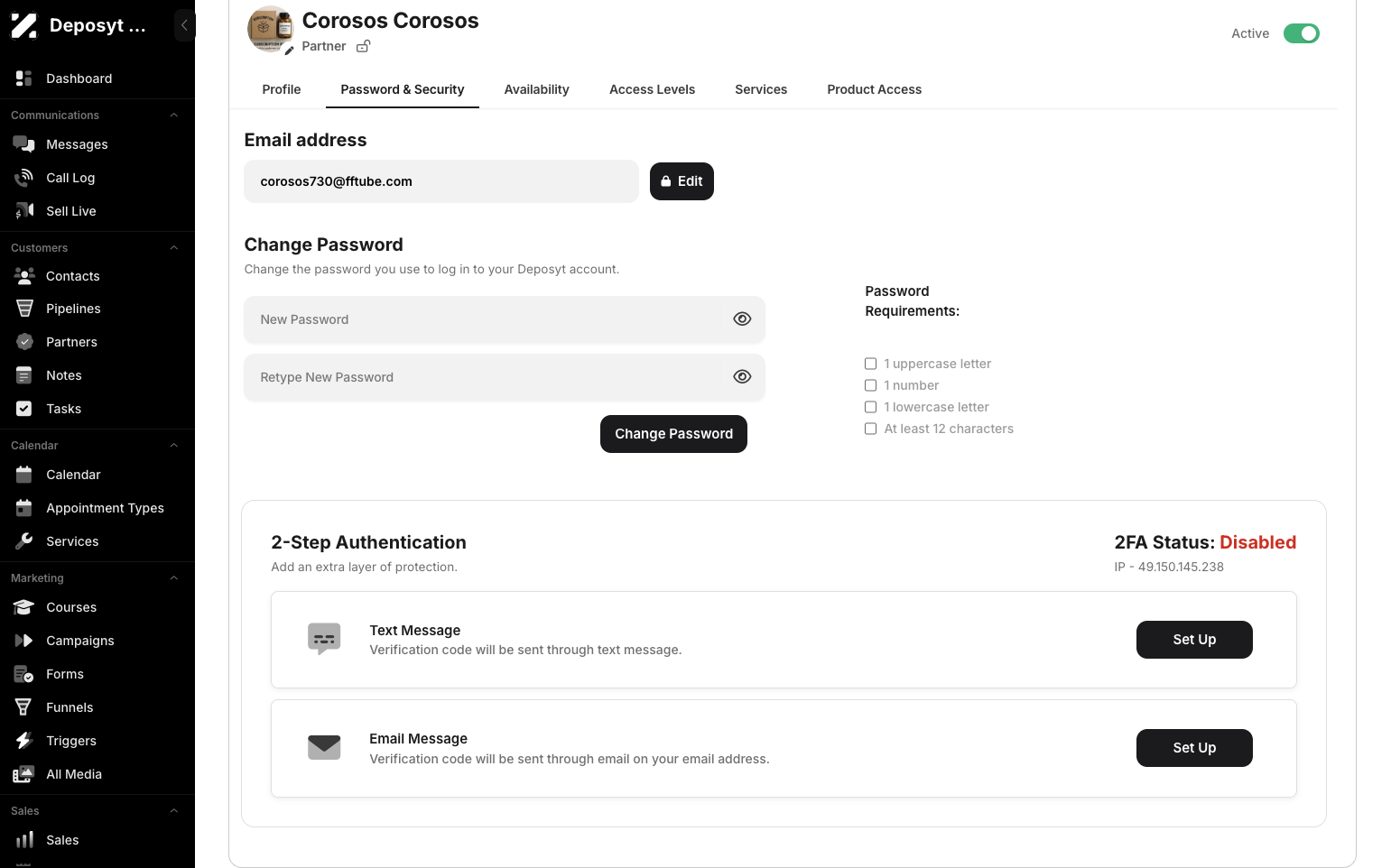Click the All Media icon
Screen dimensions: 1391x868
24,774
